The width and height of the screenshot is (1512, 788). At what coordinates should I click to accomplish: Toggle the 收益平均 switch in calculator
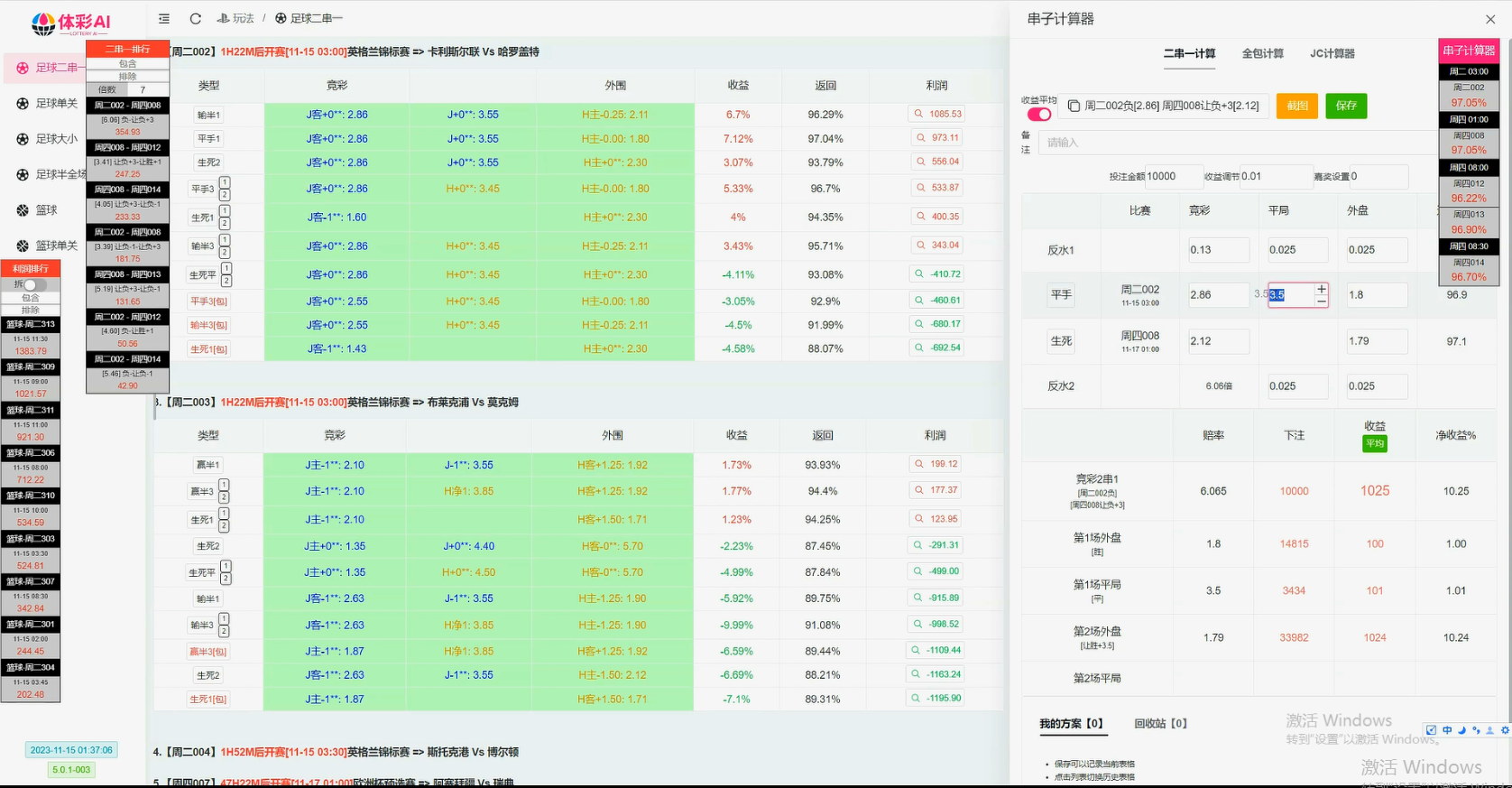click(1038, 114)
